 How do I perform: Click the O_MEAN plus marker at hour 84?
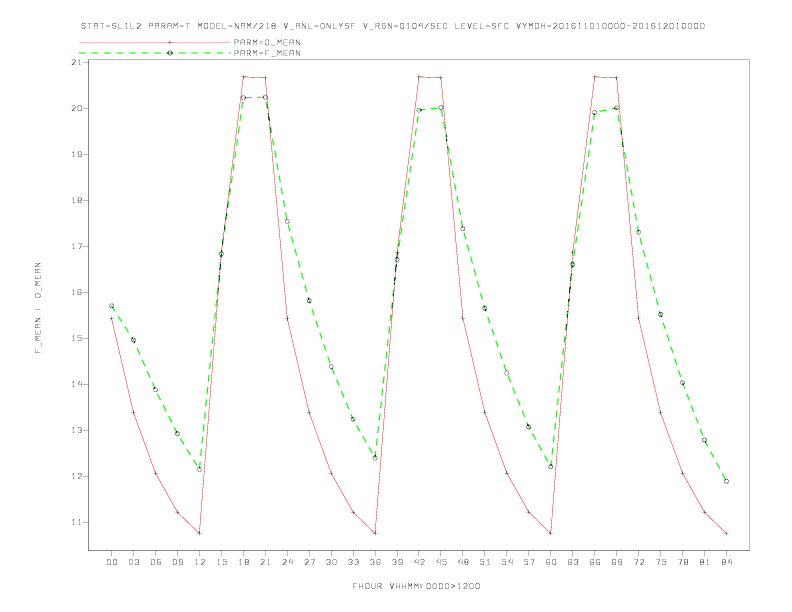(726, 533)
